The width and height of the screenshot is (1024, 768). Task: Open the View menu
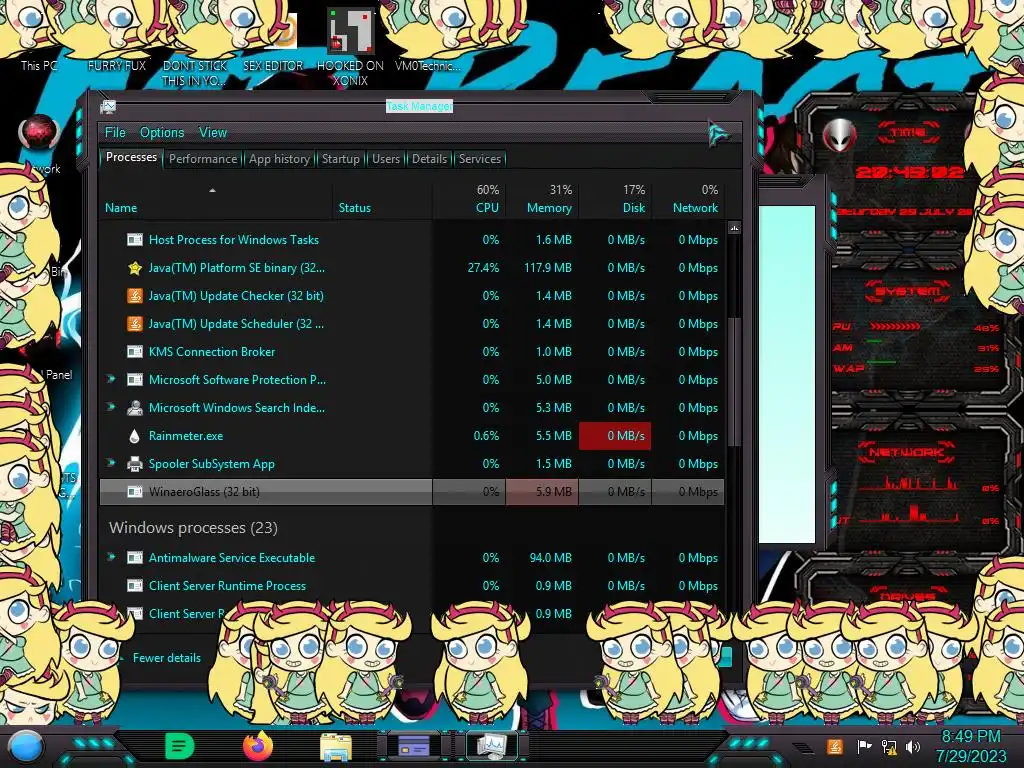coord(213,133)
